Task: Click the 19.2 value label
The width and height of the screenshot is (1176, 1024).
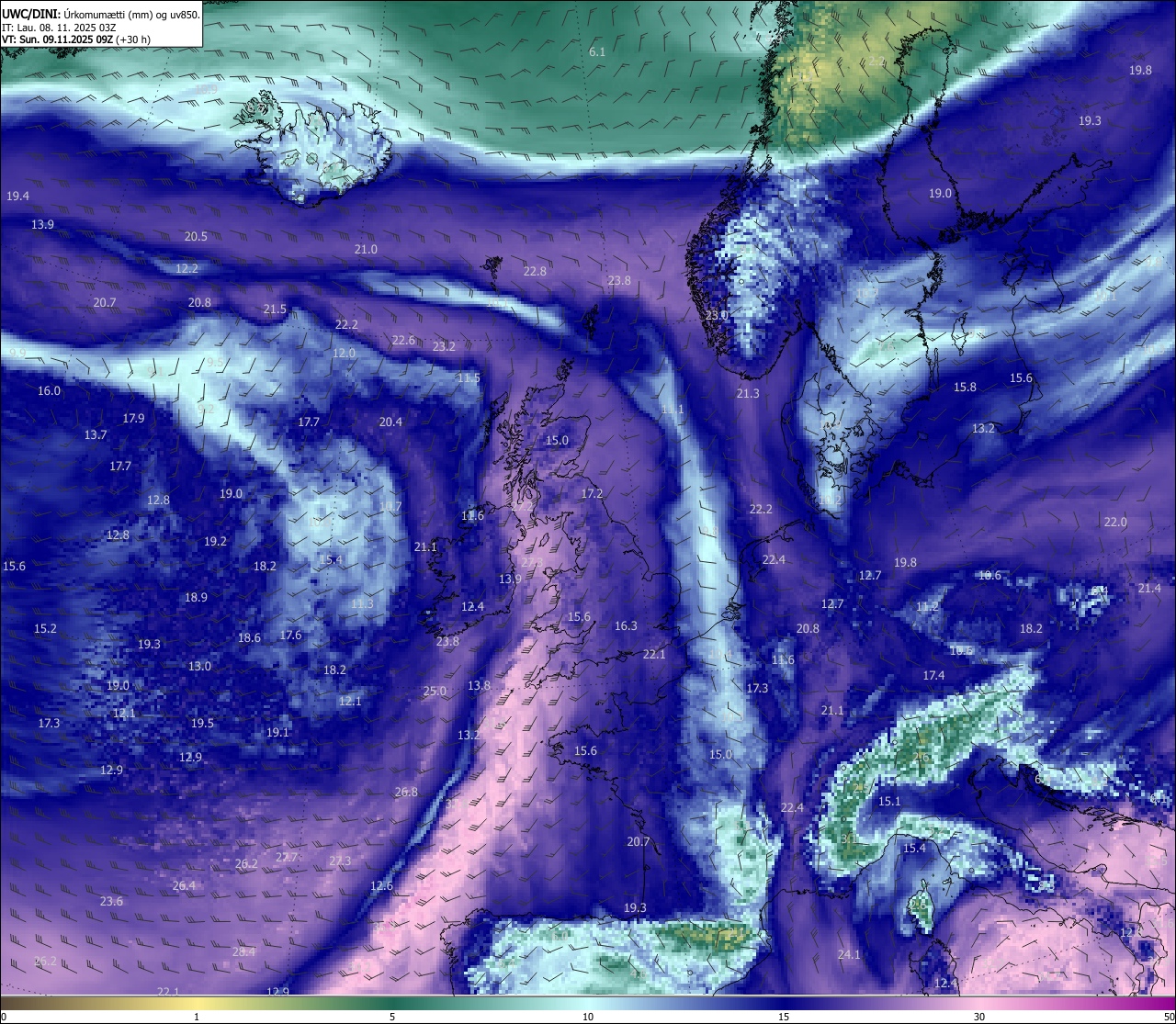Action: click(215, 542)
